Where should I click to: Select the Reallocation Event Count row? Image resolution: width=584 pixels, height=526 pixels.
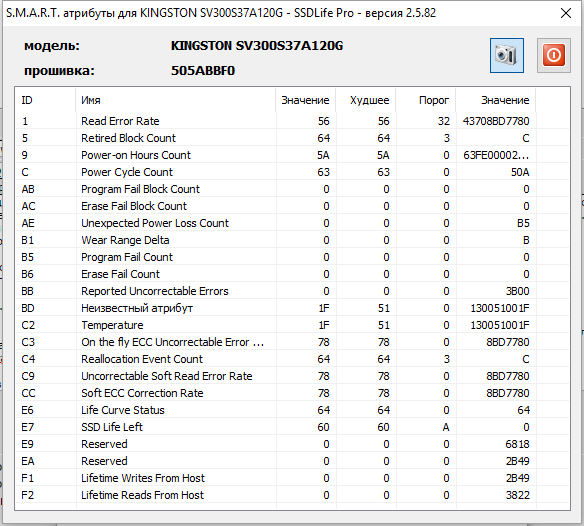pos(292,359)
